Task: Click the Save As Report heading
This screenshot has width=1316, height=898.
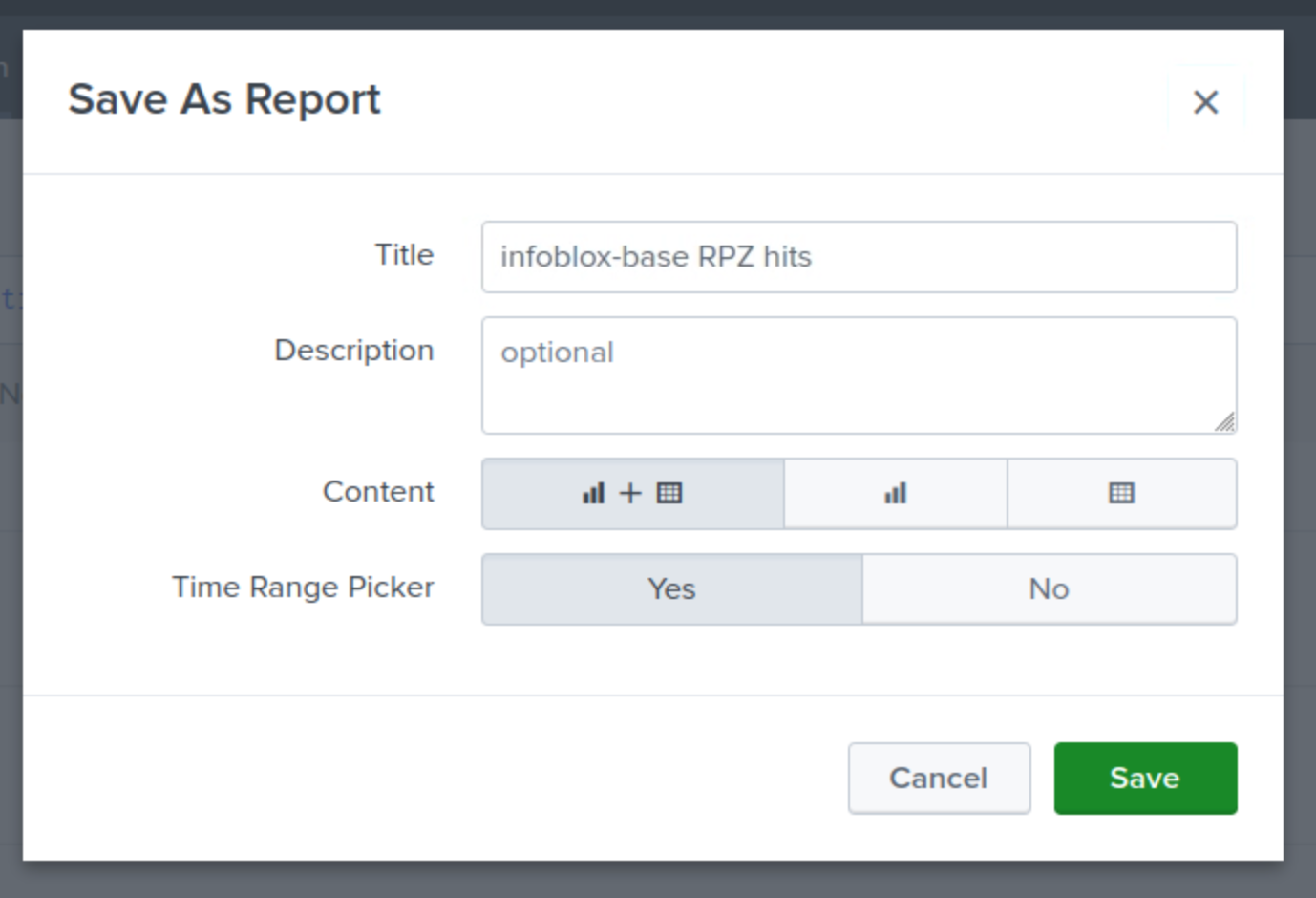Action: (x=224, y=99)
